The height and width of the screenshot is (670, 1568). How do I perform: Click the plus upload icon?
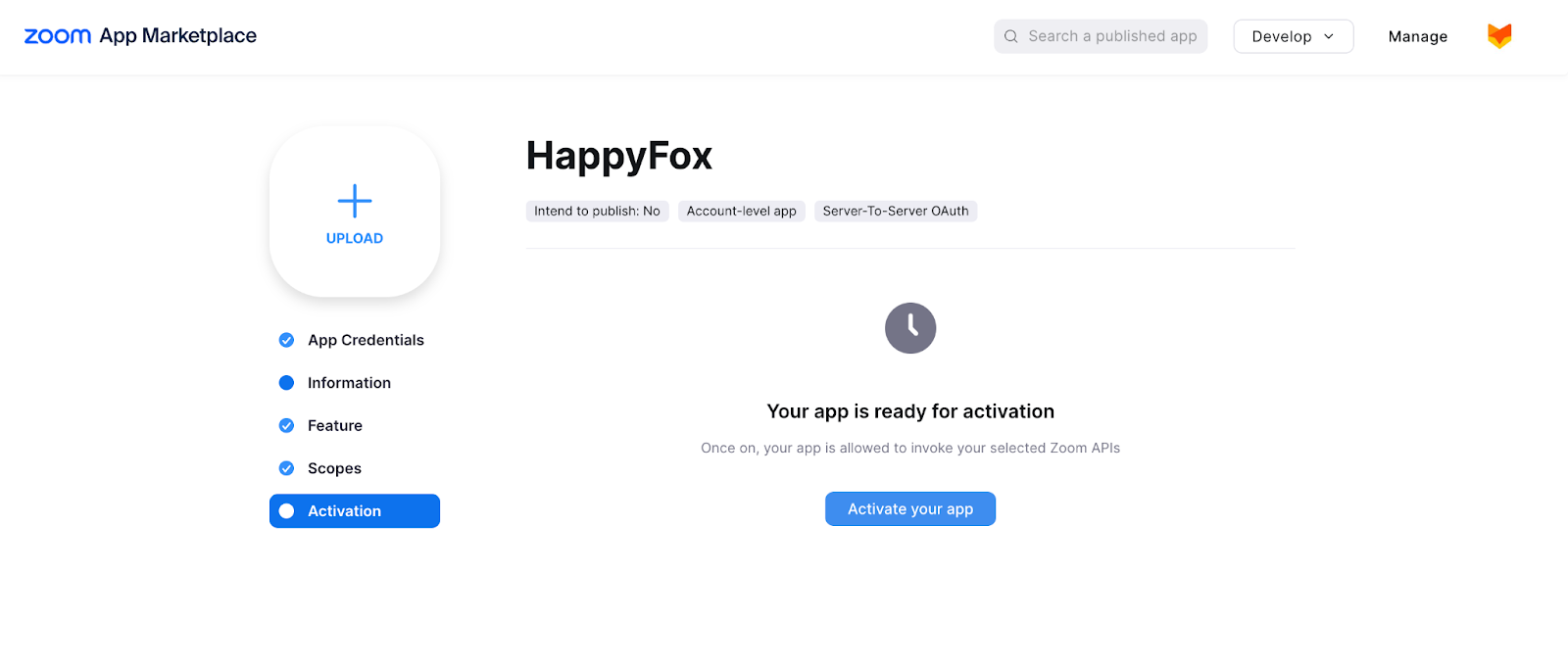tap(355, 201)
